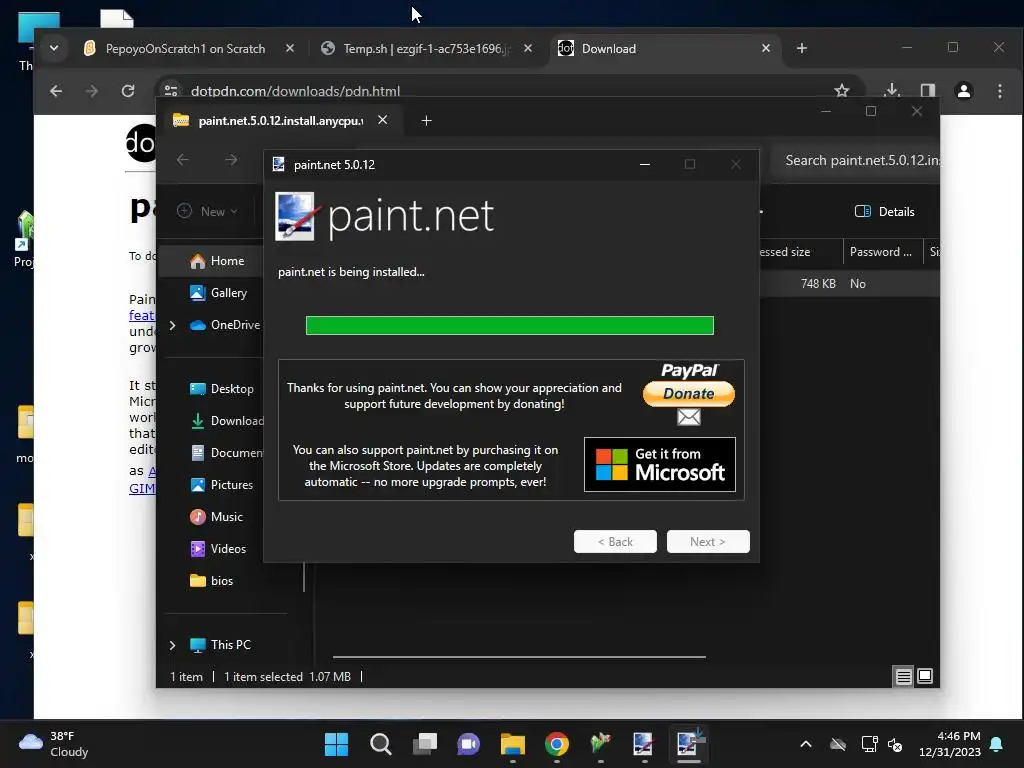The width and height of the screenshot is (1024, 768).
Task: Expand the This PC tree node
Action: point(172,645)
